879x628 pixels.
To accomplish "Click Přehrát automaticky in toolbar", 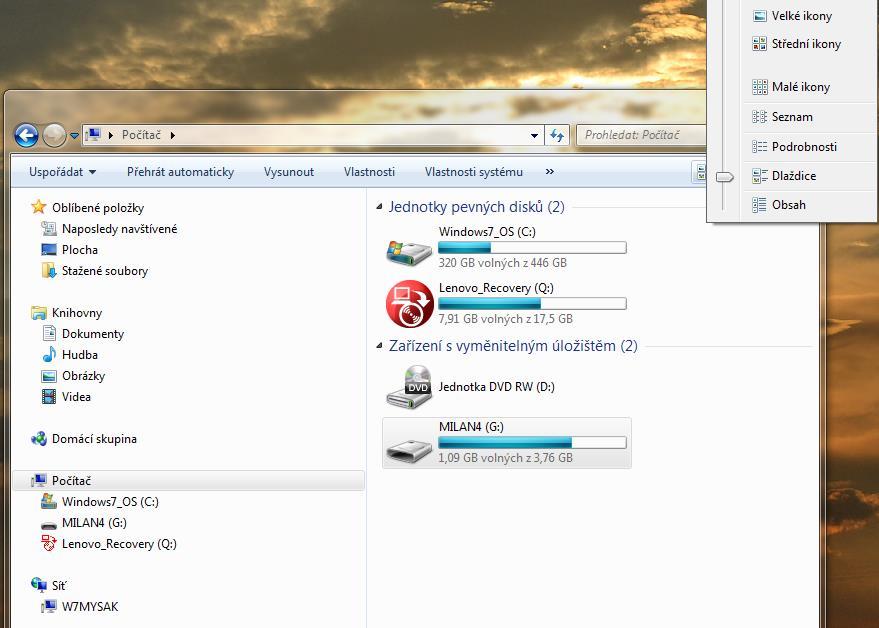I will [x=180, y=172].
